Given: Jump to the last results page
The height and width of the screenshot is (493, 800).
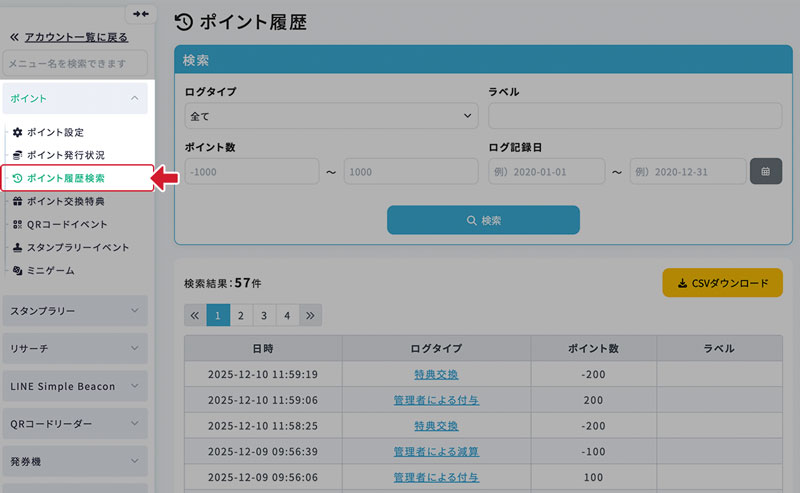Looking at the screenshot, I should (x=310, y=315).
